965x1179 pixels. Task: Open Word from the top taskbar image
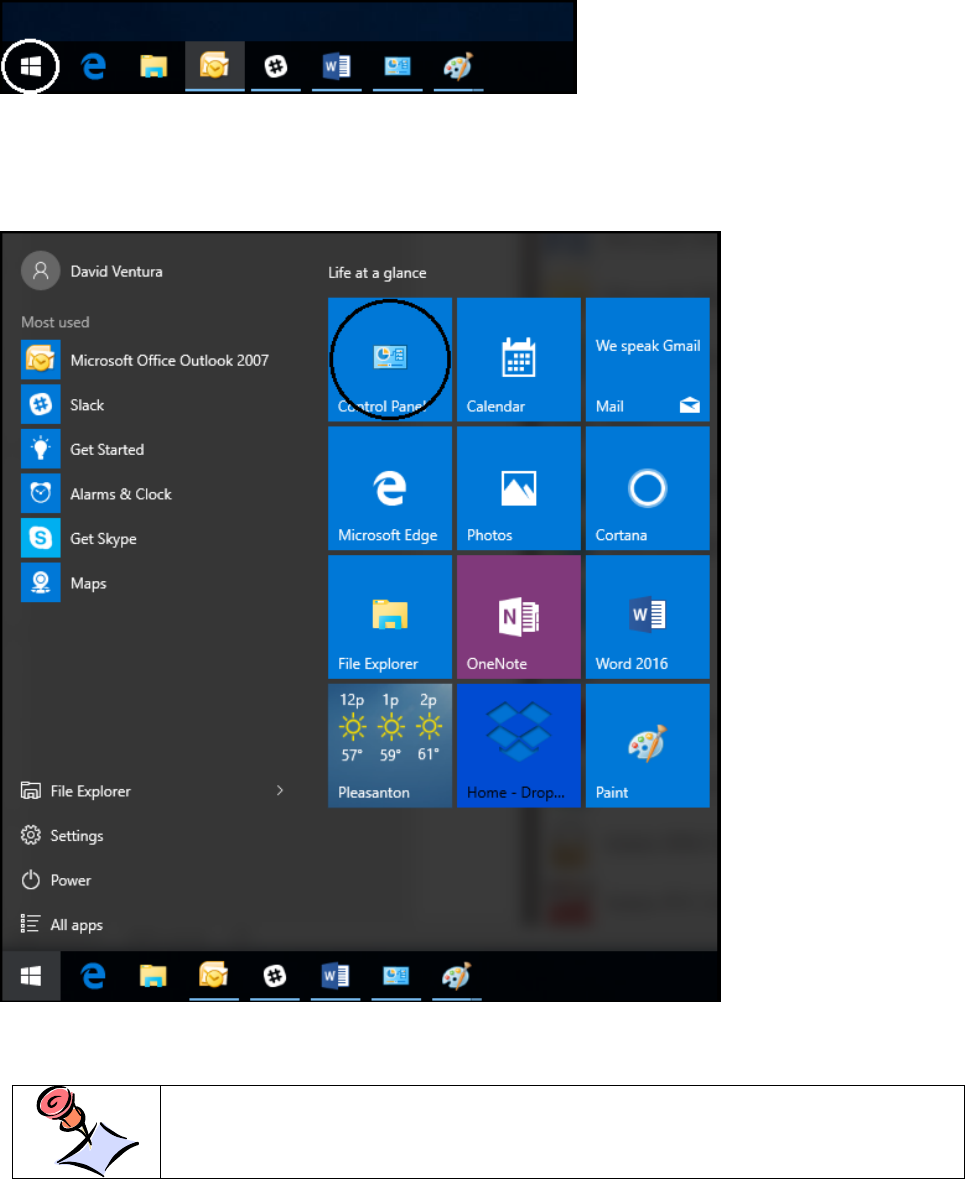pyautogui.click(x=336, y=67)
